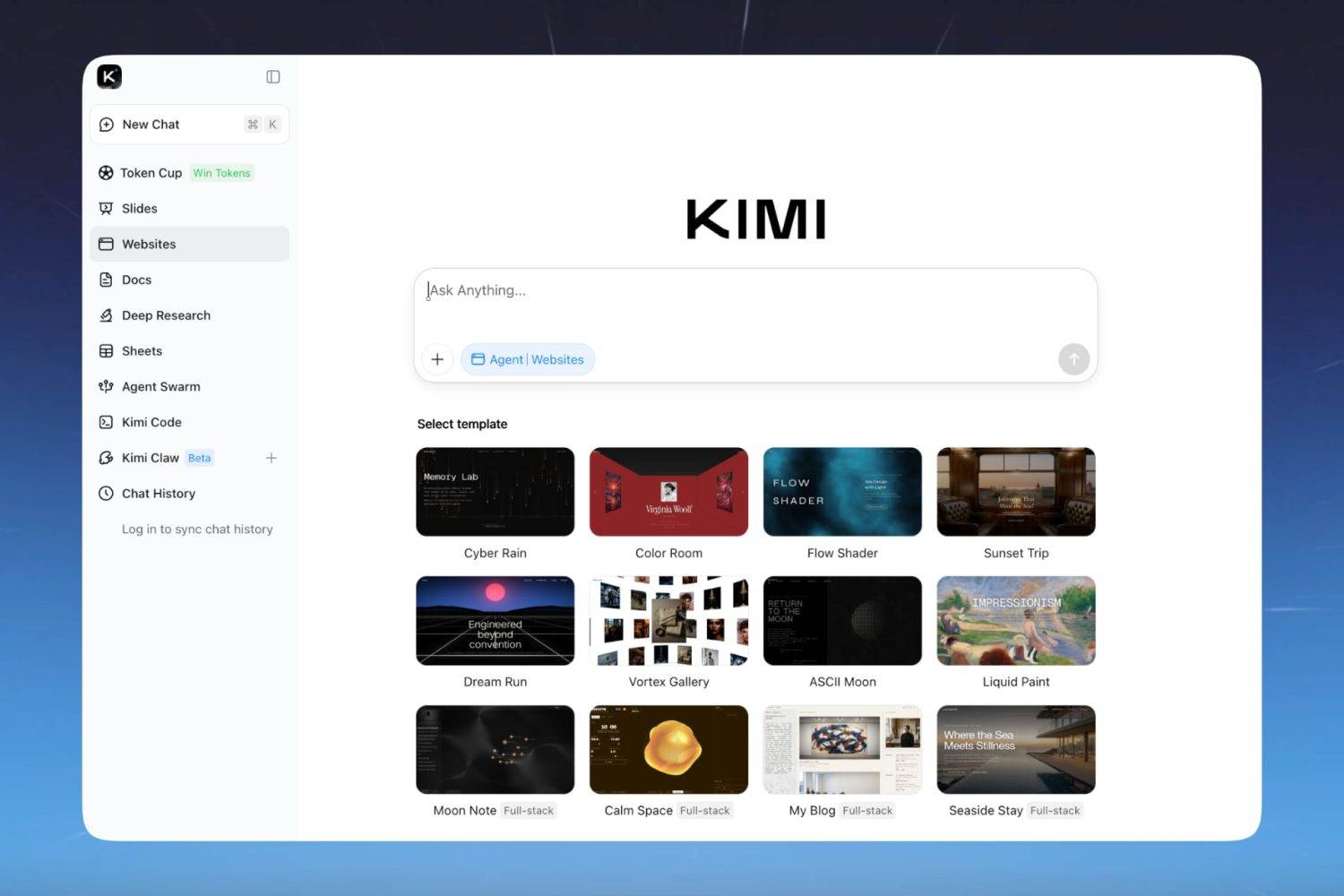Open Chat History
This screenshot has height=896, width=1344.
[x=189, y=494]
